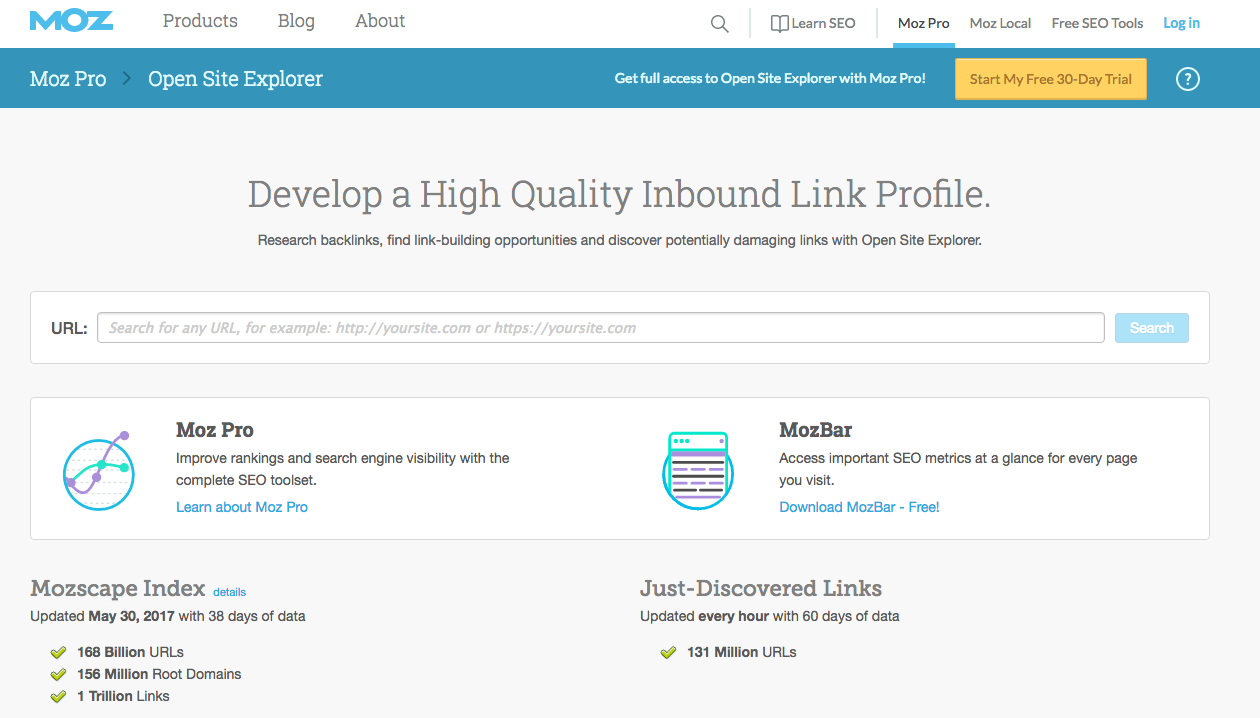Click the Open Site Explorer breadcrumb title
The height and width of the screenshot is (718, 1260).
point(235,78)
